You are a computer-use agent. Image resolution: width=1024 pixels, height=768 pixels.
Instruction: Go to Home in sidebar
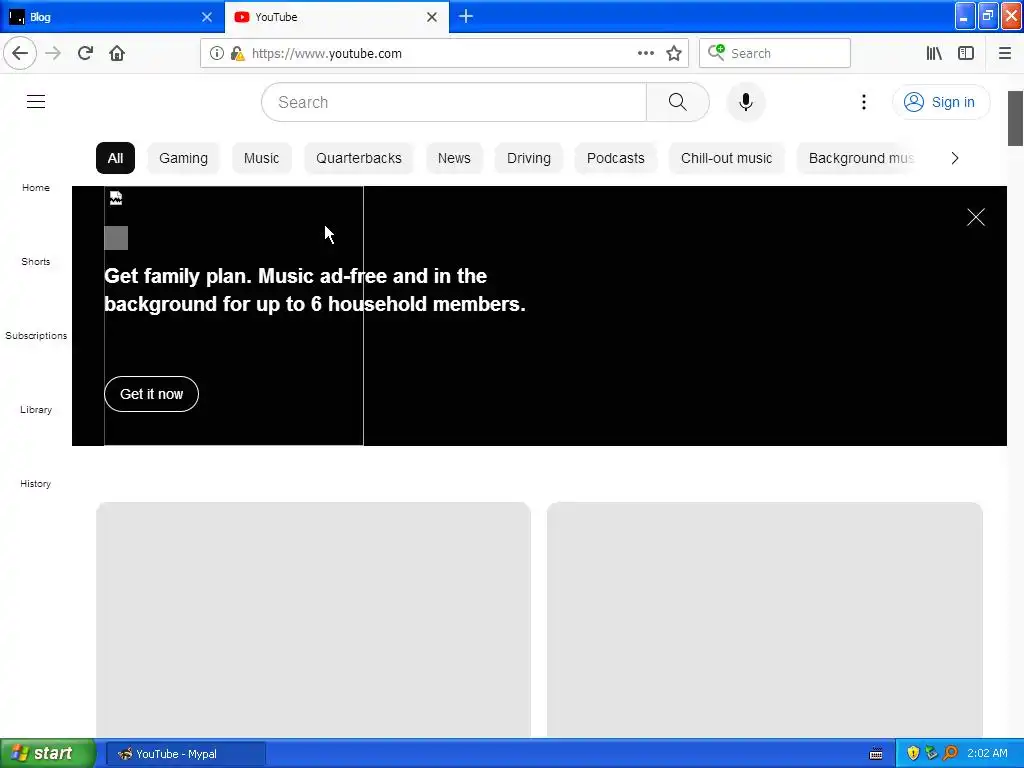click(36, 187)
